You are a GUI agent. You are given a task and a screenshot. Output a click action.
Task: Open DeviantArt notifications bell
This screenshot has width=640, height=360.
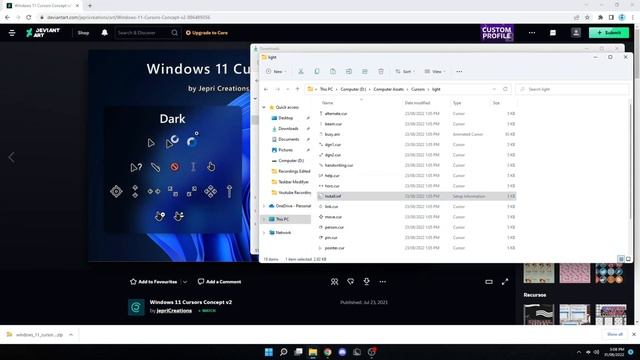(104, 33)
